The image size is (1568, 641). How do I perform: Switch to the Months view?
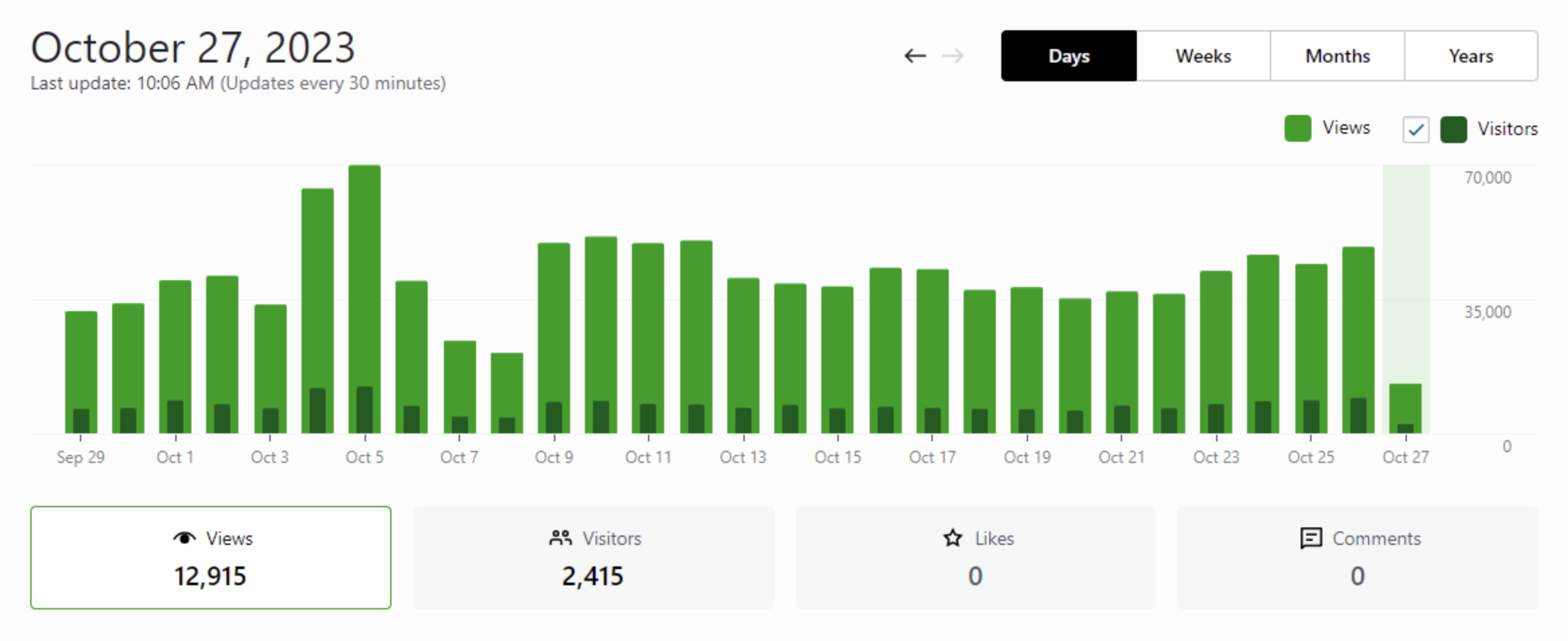pyautogui.click(x=1337, y=56)
